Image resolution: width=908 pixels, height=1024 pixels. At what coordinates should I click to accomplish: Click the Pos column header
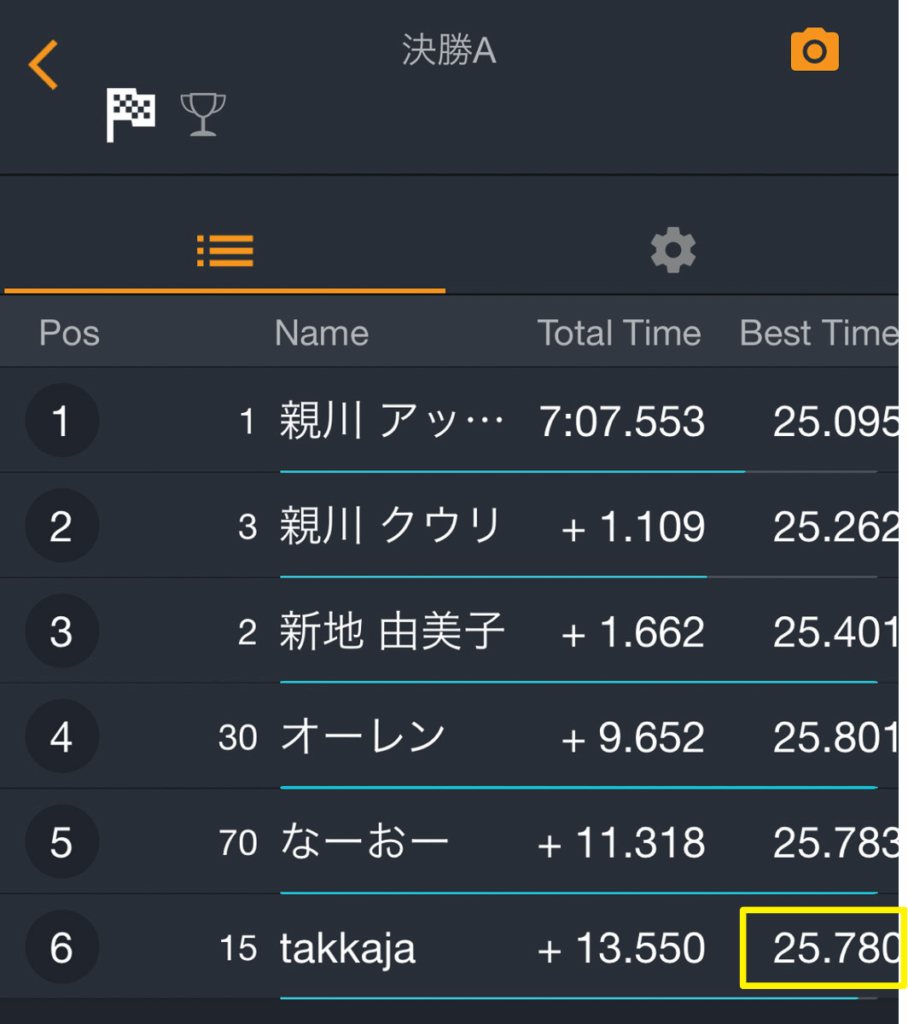[x=69, y=333]
